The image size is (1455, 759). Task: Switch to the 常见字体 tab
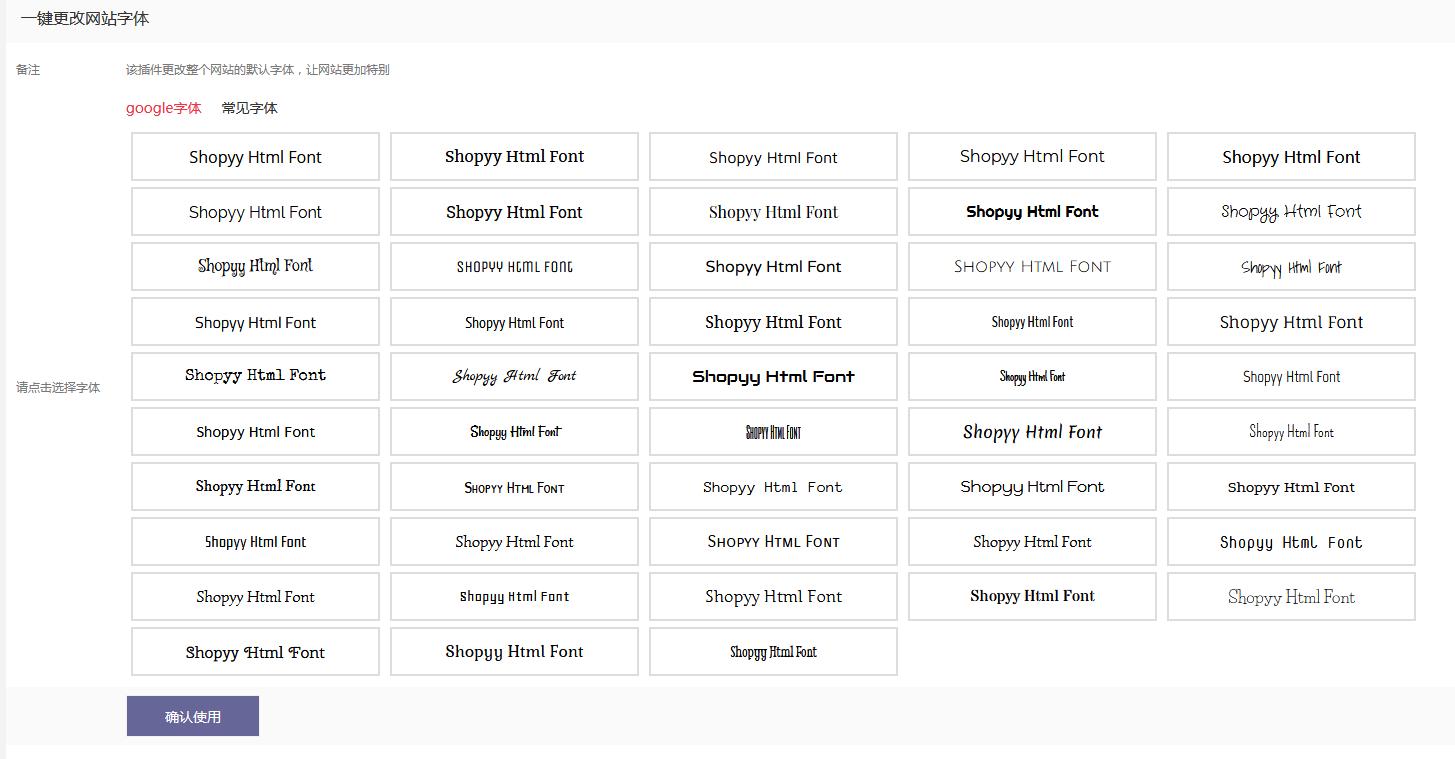pyautogui.click(x=249, y=107)
